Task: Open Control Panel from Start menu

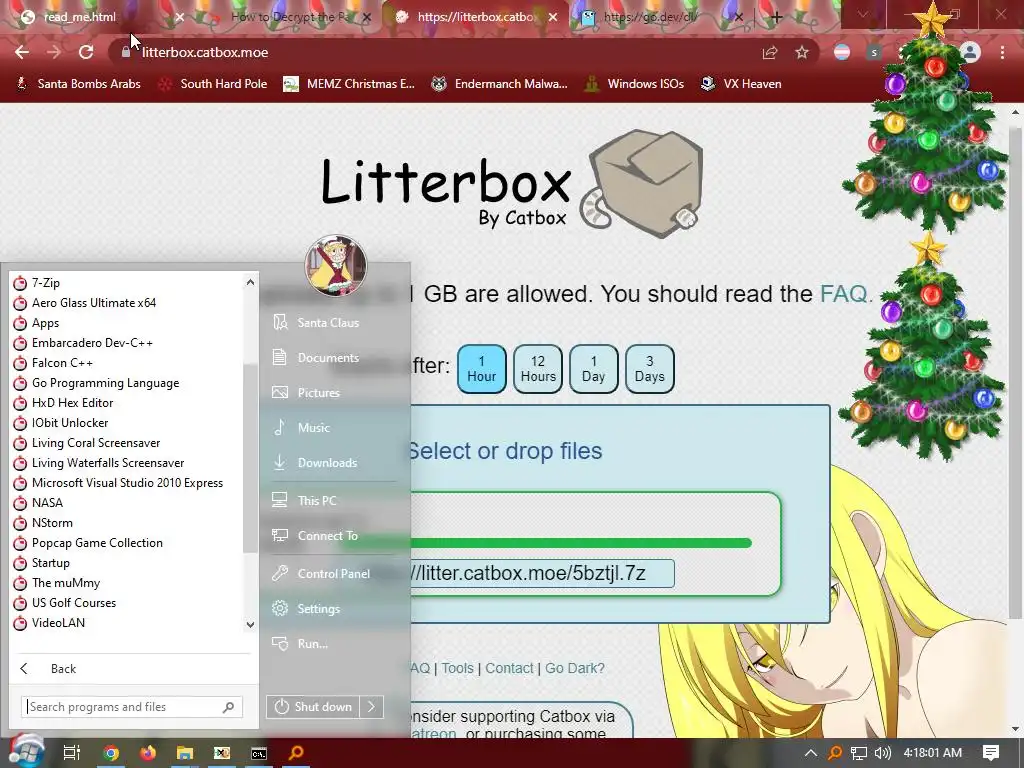Action: (333, 573)
